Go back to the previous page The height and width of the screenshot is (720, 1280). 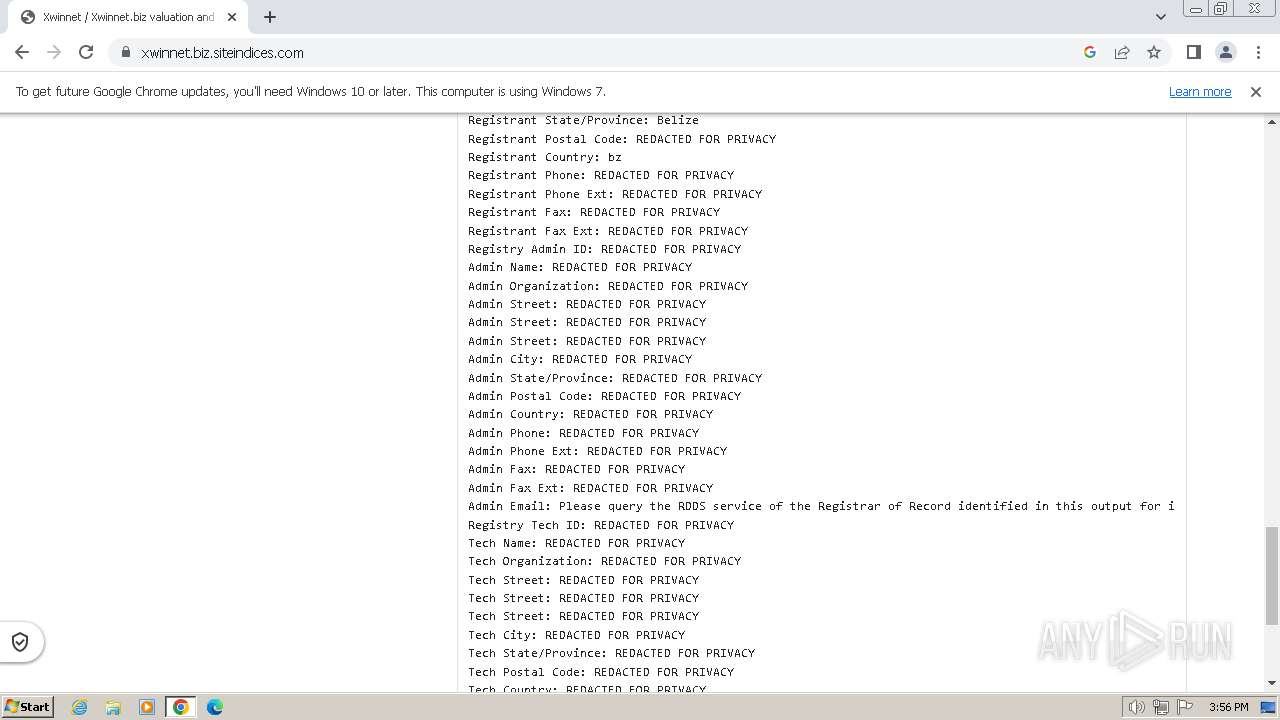coord(22,52)
